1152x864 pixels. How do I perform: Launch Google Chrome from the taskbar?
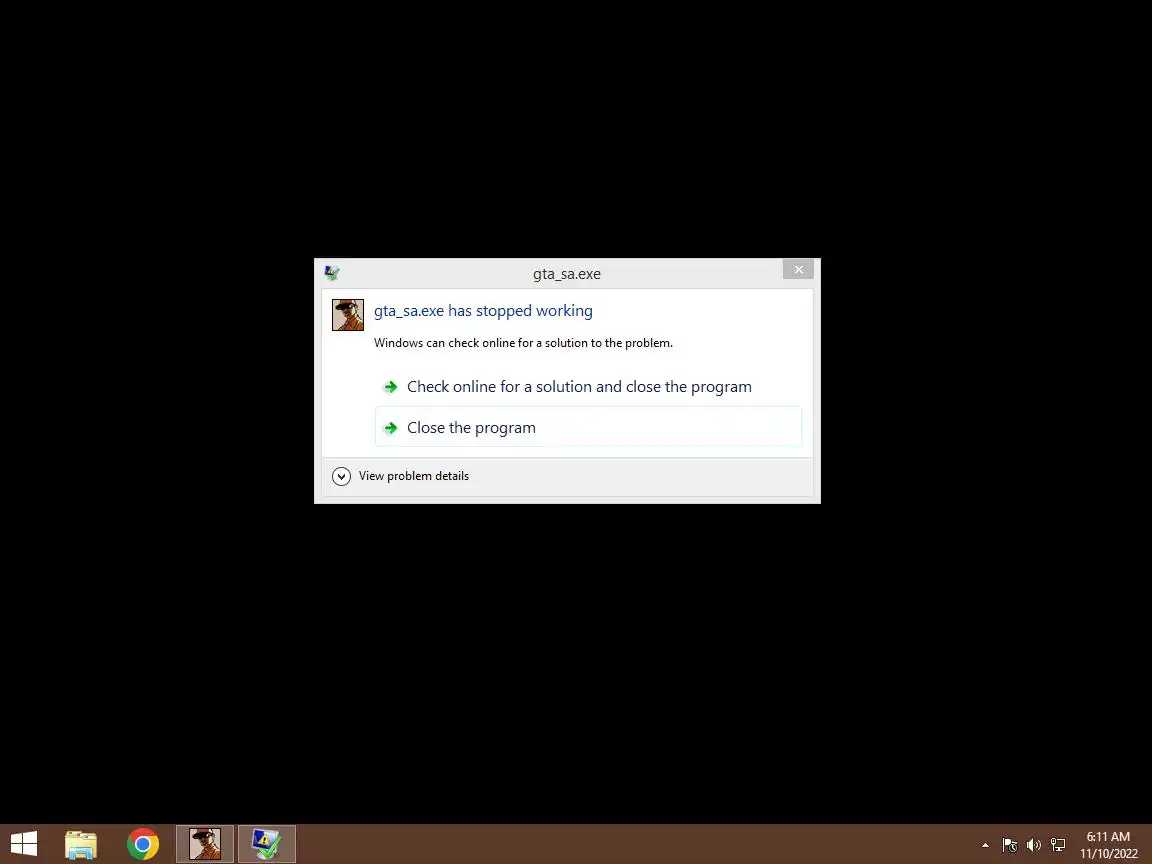click(143, 844)
